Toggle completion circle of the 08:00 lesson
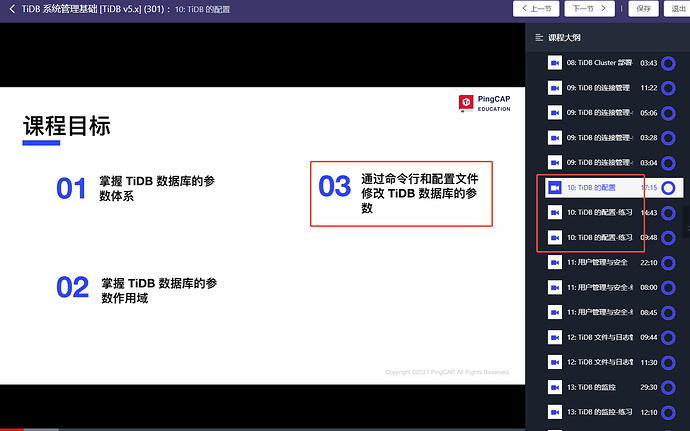This screenshot has width=690, height=431. click(668, 288)
